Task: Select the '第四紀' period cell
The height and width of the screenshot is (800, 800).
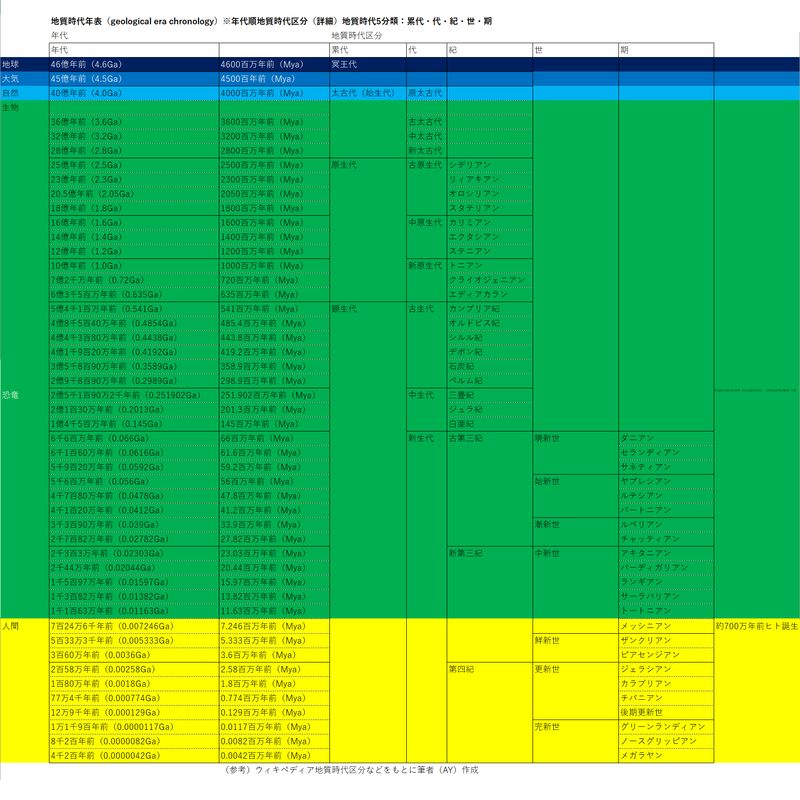Action: [x=462, y=669]
